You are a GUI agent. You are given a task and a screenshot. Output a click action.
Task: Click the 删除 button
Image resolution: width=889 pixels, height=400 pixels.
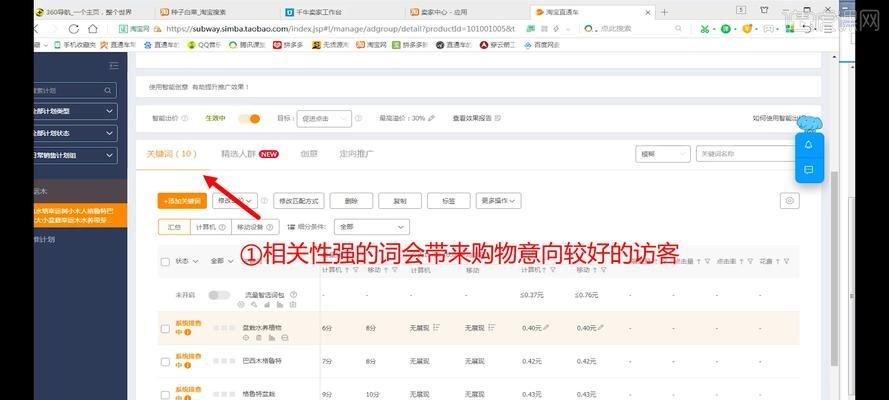click(351, 201)
